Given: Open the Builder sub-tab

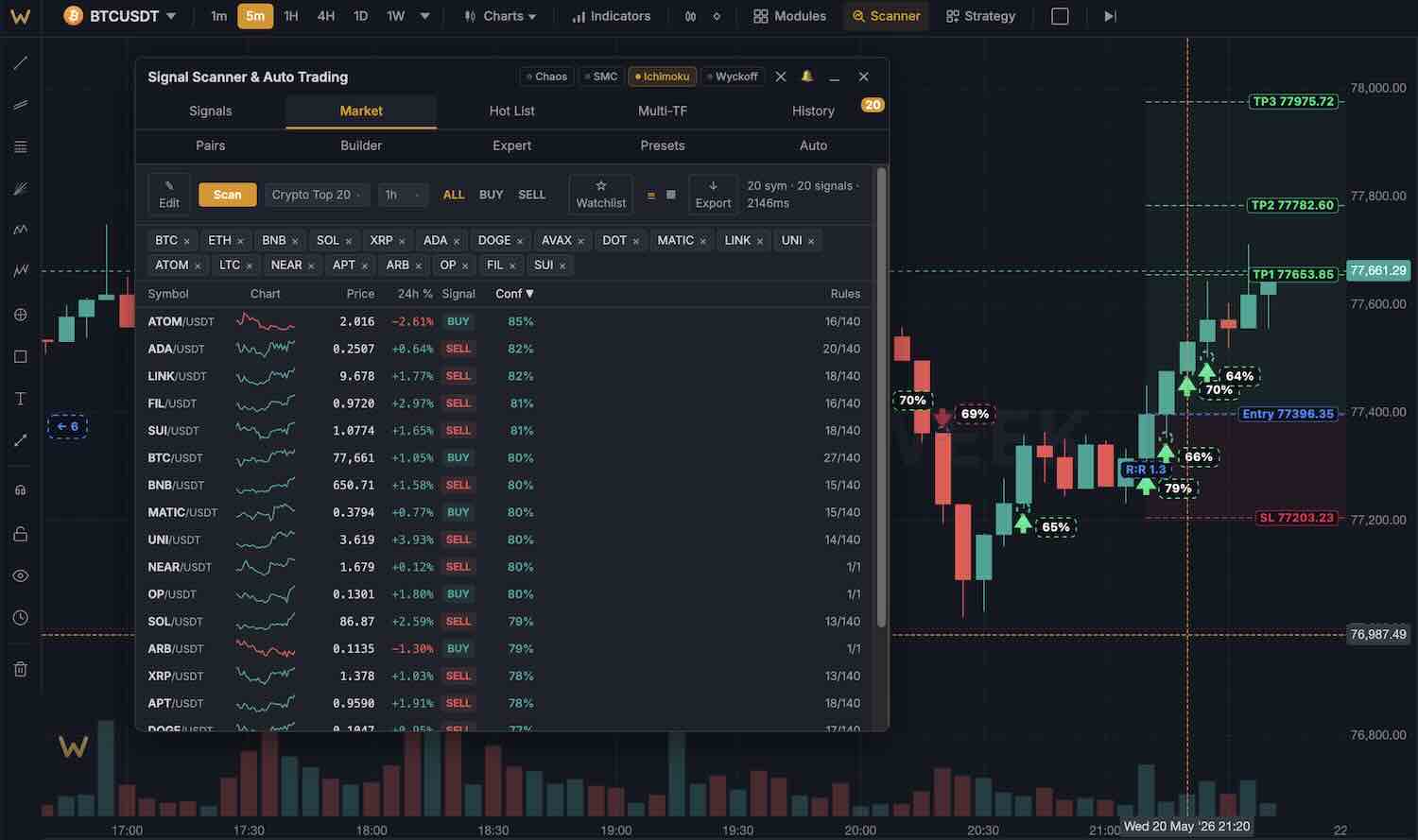Looking at the screenshot, I should point(361,146).
